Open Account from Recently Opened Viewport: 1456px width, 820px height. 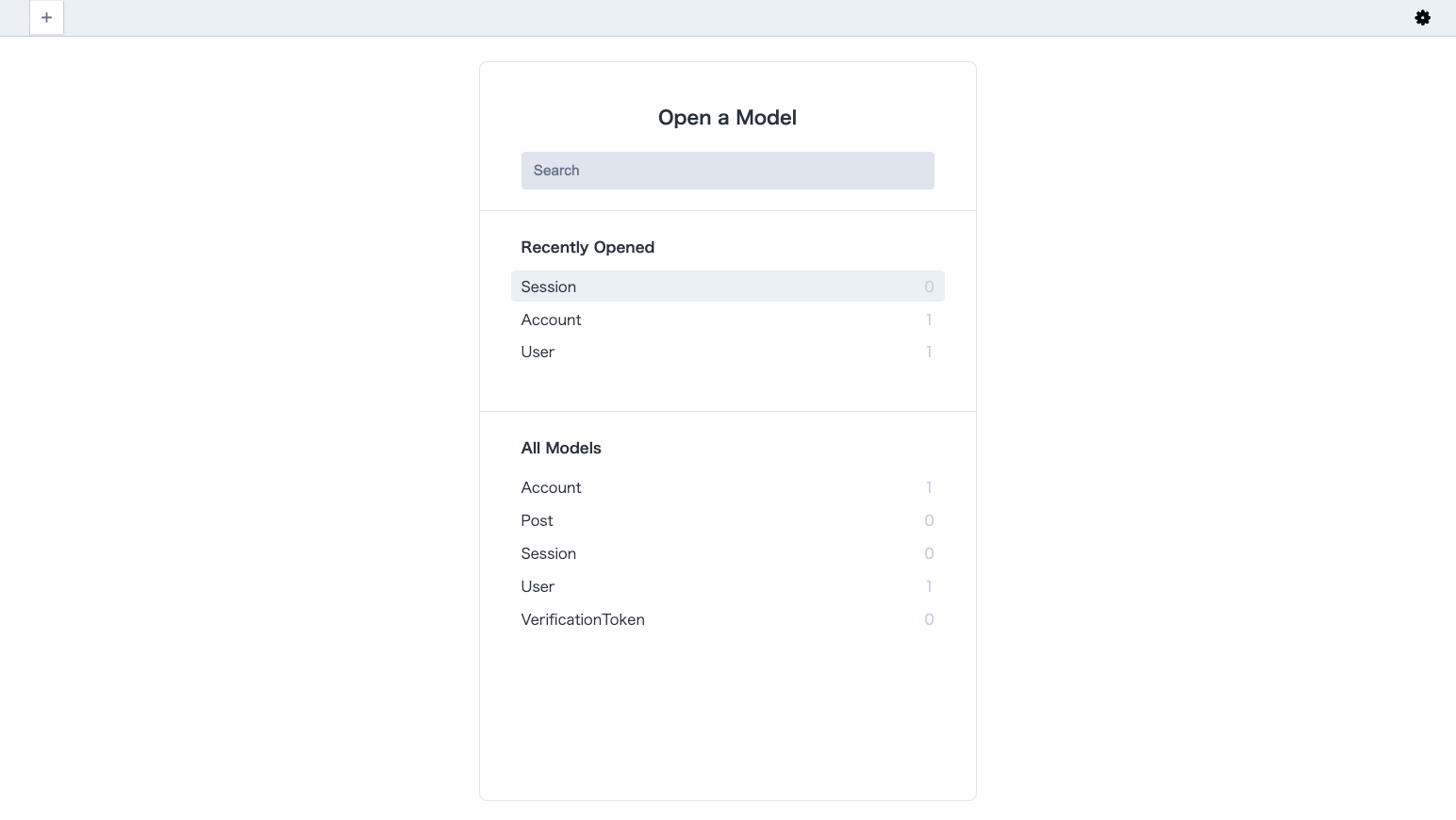coord(552,320)
